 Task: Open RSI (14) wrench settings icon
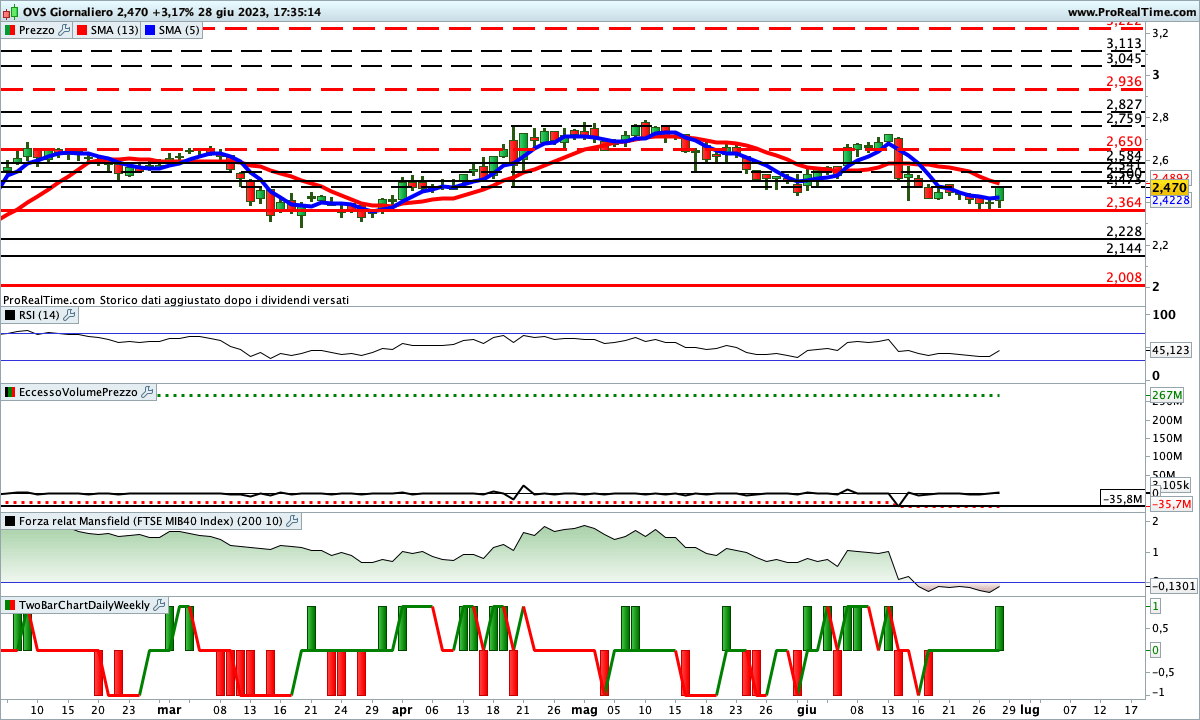69,315
